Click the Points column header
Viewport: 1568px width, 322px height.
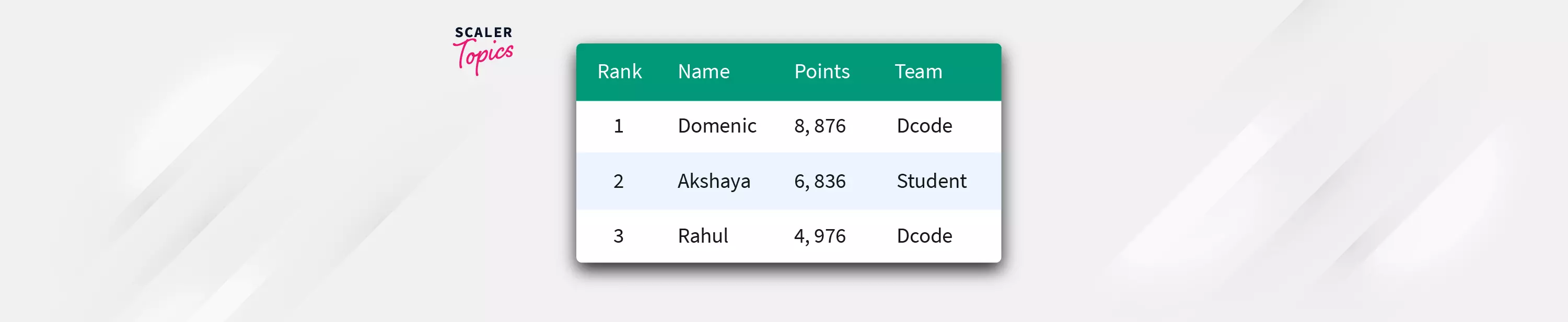click(x=821, y=71)
